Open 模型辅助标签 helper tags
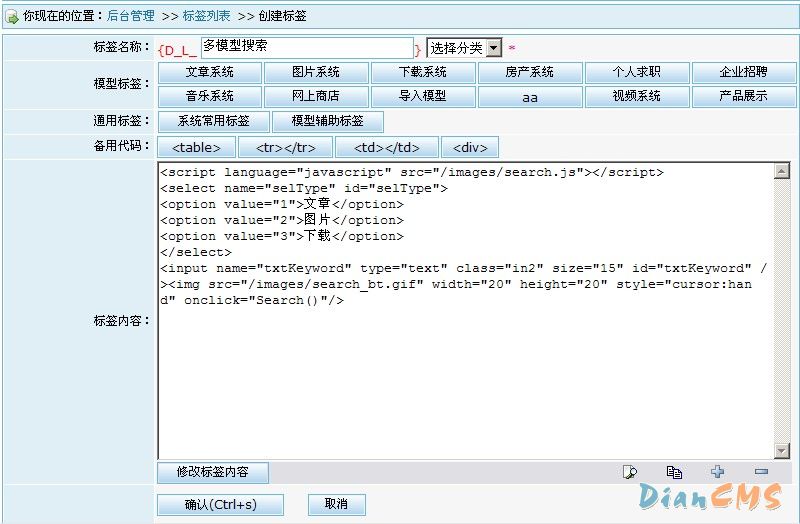The image size is (800, 524). tap(328, 121)
